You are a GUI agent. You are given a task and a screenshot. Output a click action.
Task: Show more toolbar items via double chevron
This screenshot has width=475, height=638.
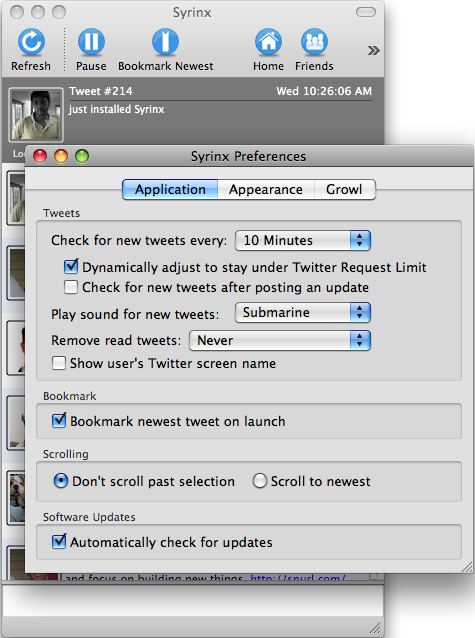tap(373, 50)
